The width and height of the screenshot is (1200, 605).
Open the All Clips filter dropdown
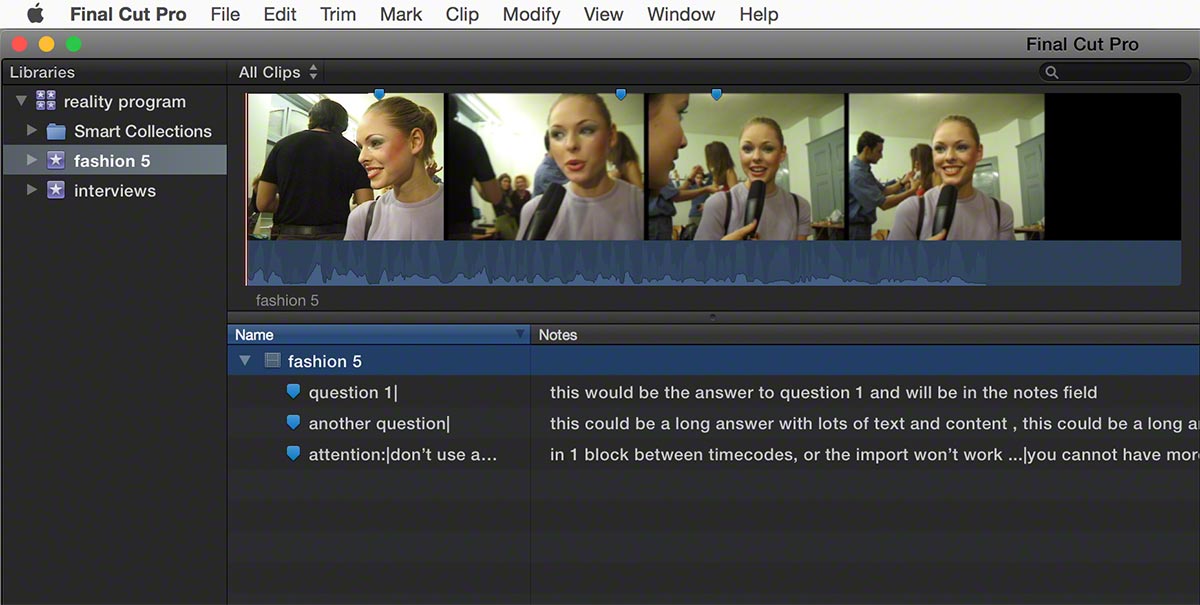pyautogui.click(x=278, y=72)
